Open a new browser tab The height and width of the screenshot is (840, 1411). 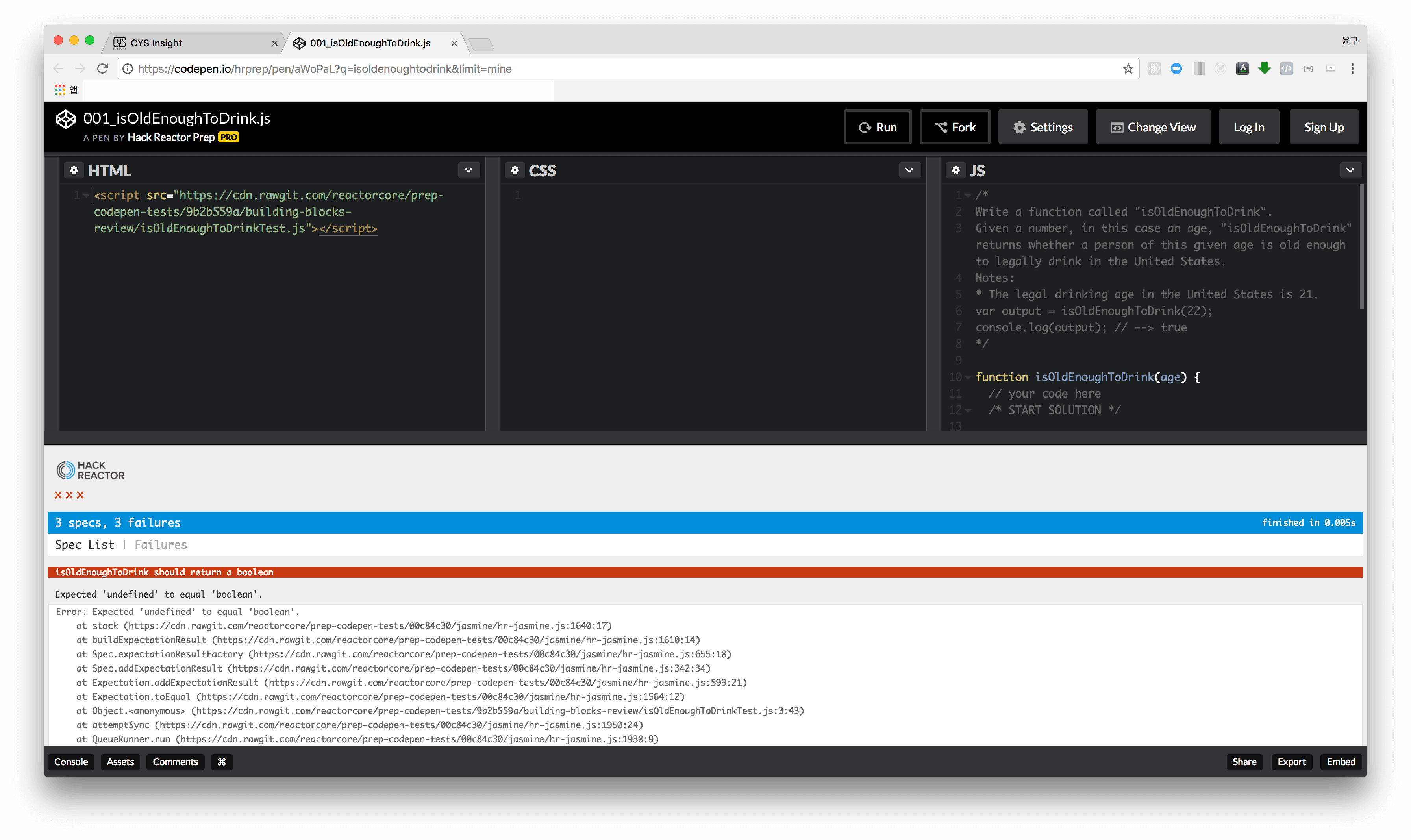(x=481, y=44)
